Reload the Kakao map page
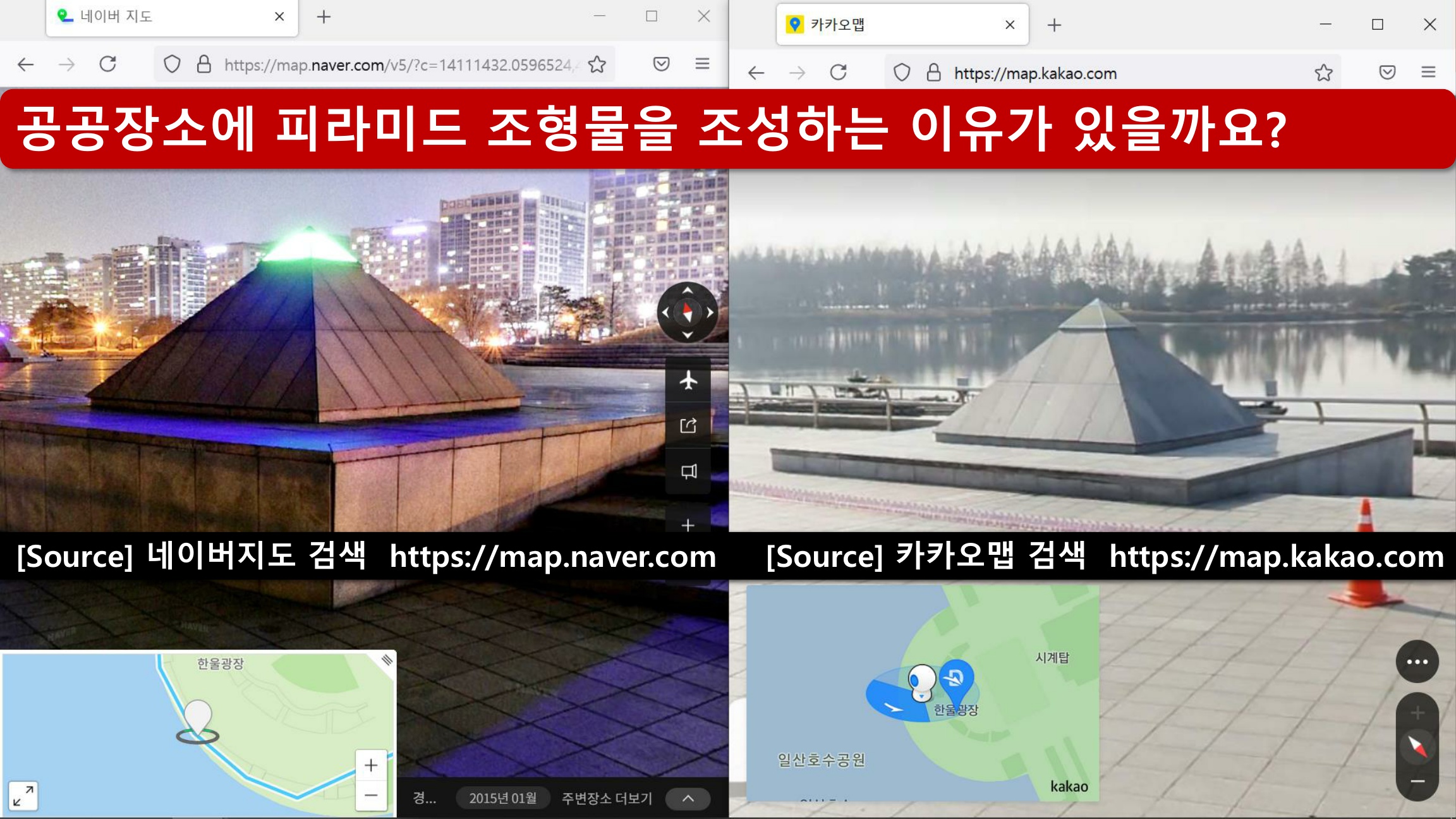This screenshot has height=819, width=1456. pyautogui.click(x=839, y=73)
